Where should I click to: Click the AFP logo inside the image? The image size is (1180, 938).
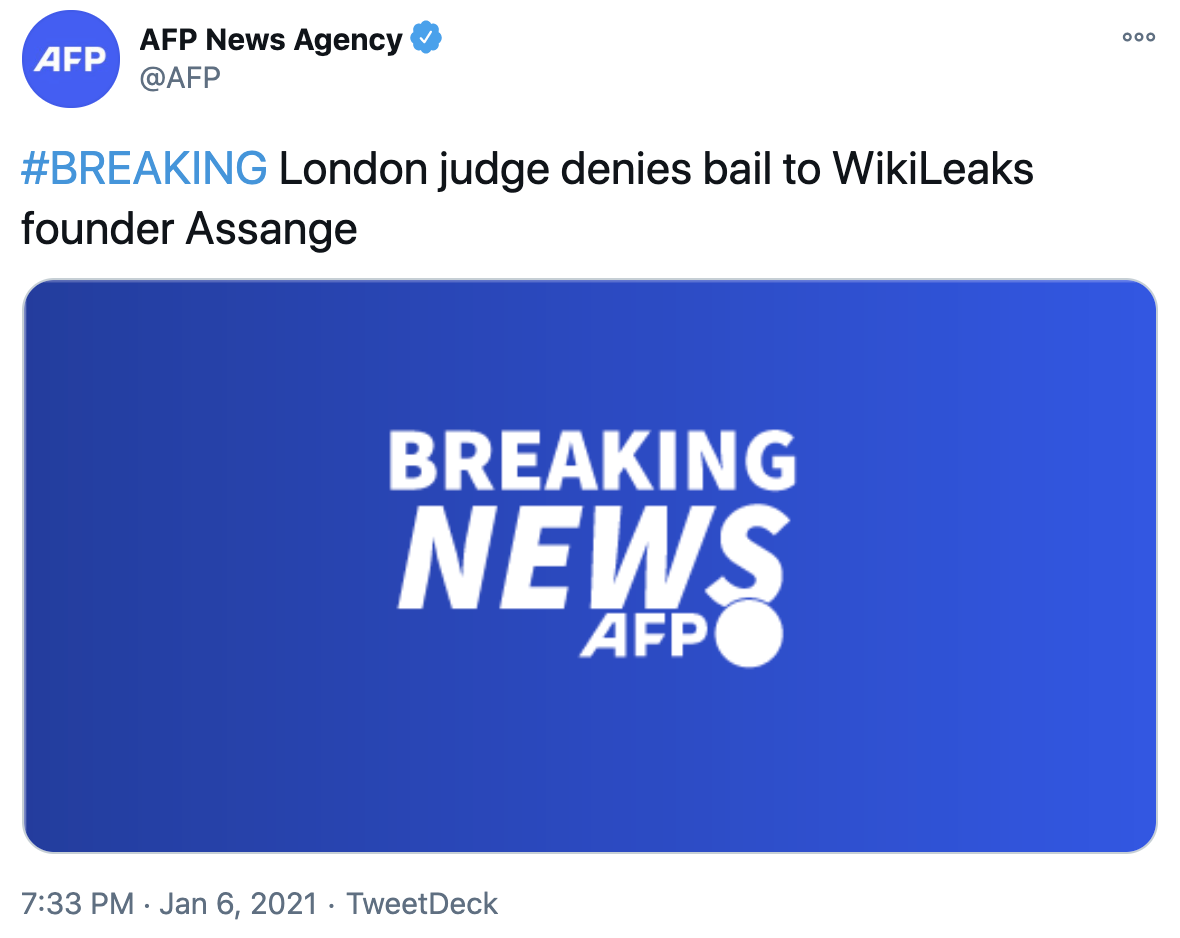click(x=643, y=637)
